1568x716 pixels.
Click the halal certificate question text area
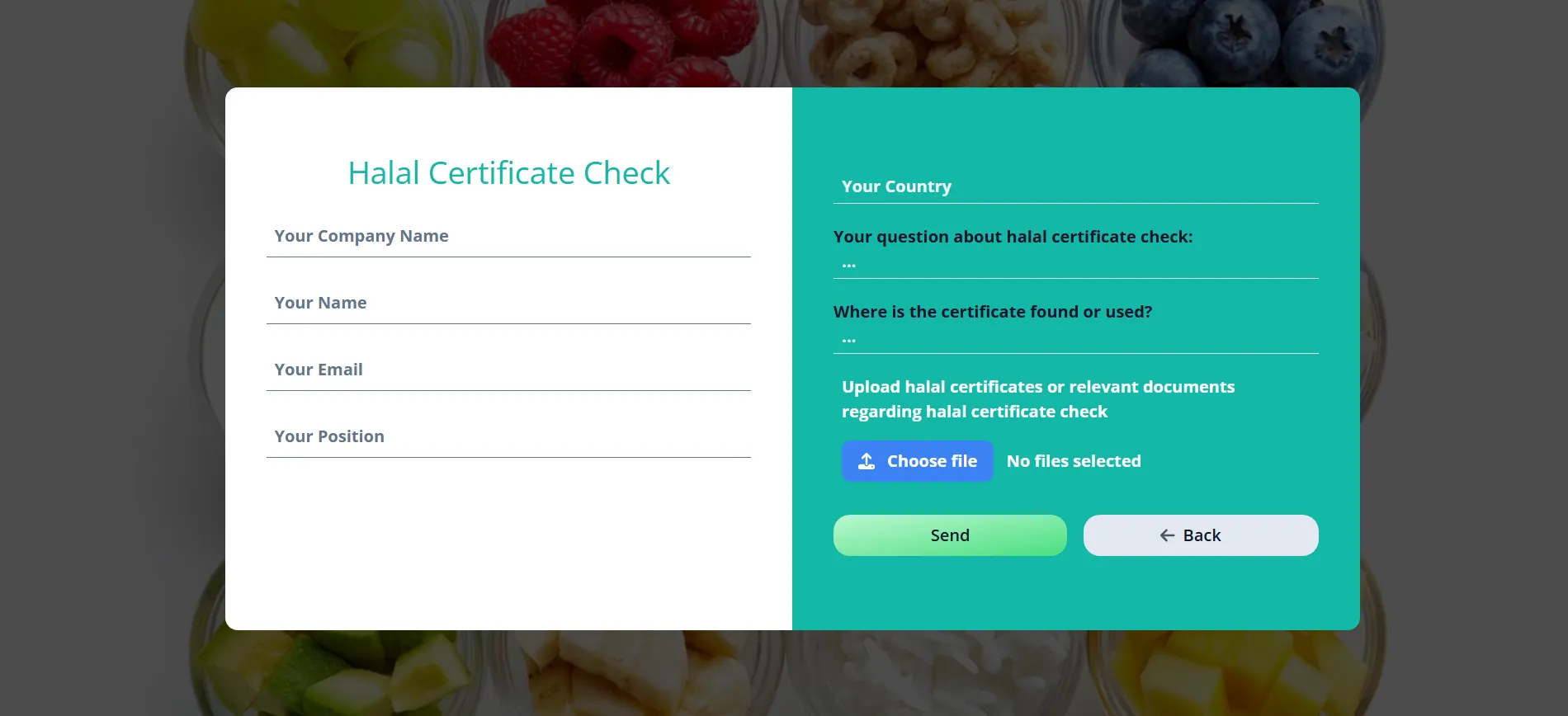[1075, 265]
